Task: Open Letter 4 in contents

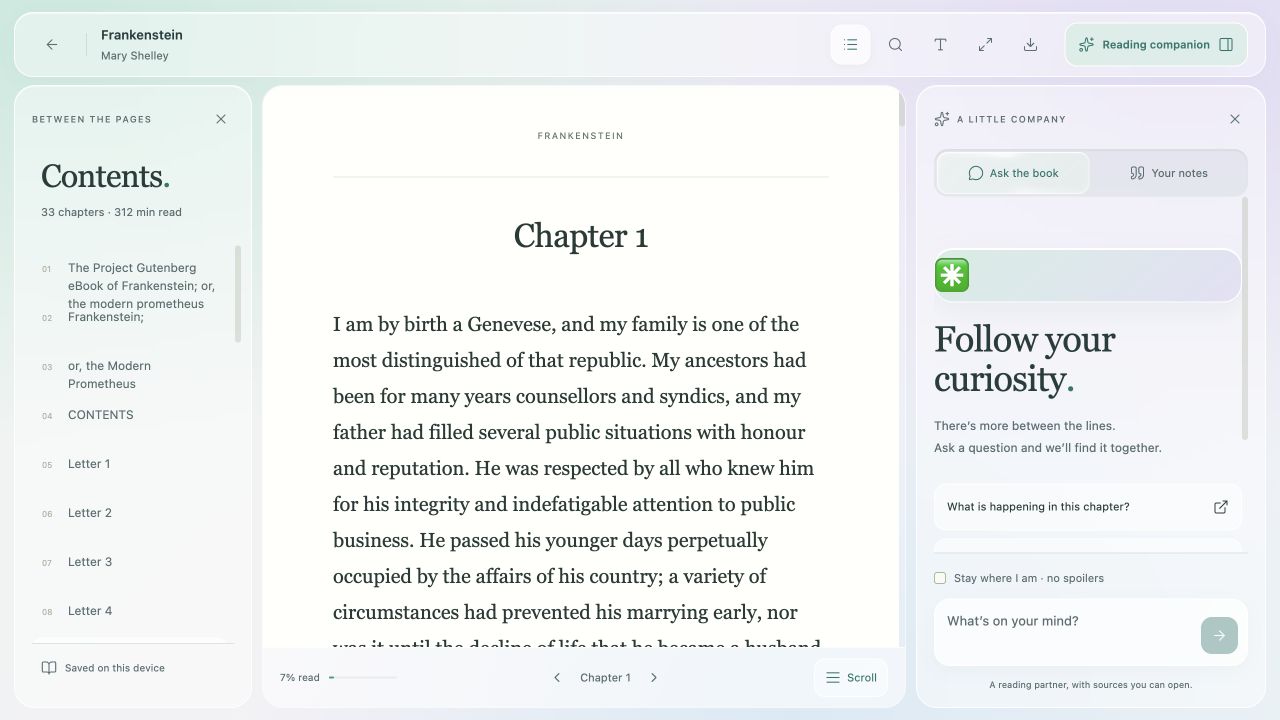Action: 133,611
